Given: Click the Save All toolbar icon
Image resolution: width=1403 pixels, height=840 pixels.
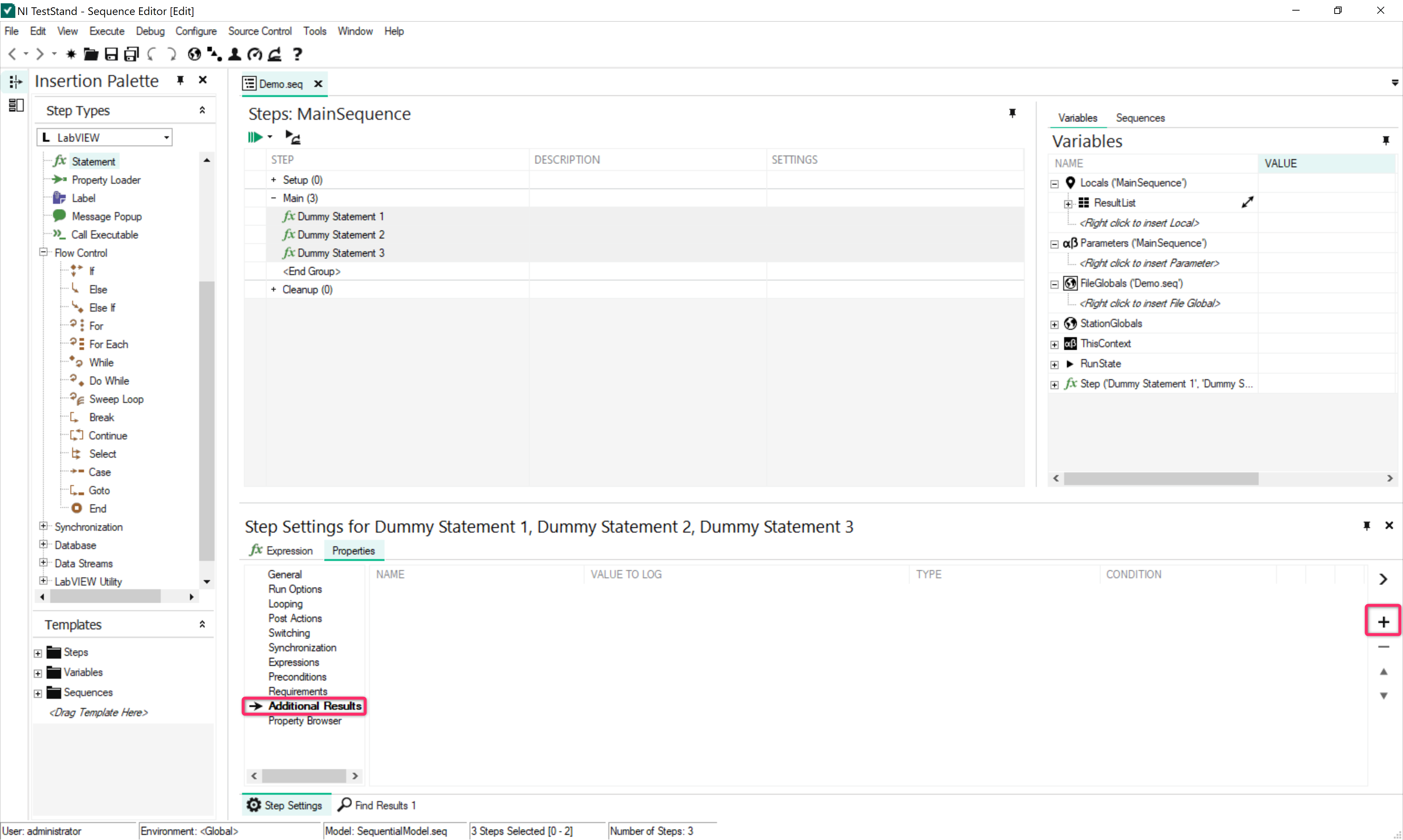Looking at the screenshot, I should point(132,54).
